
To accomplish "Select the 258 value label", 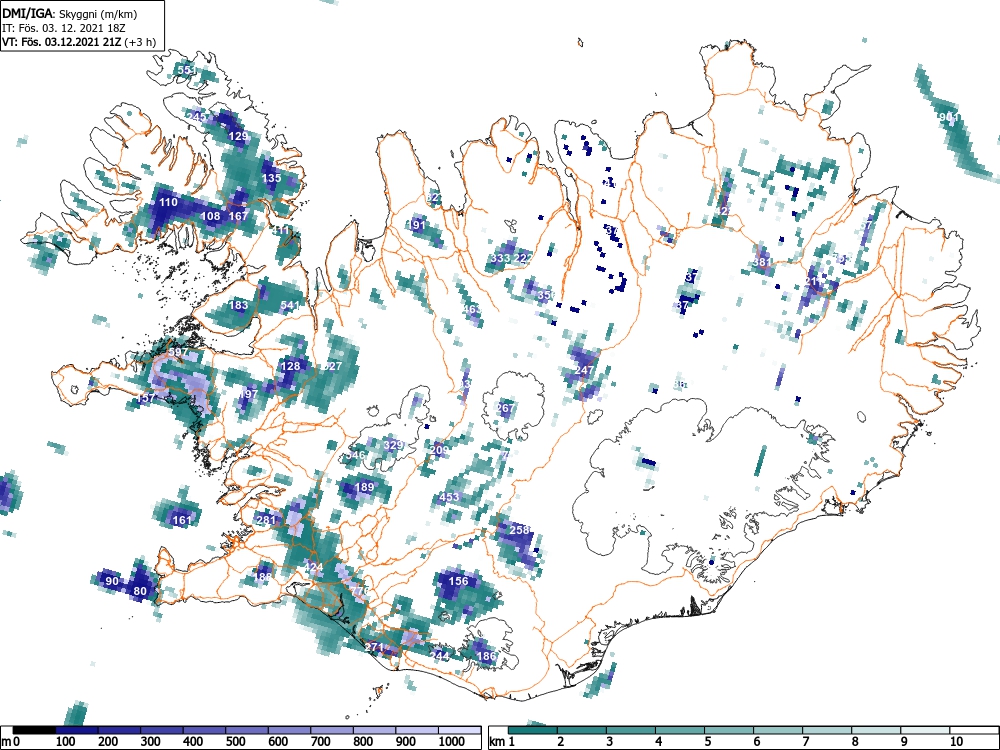I will click(520, 529).
